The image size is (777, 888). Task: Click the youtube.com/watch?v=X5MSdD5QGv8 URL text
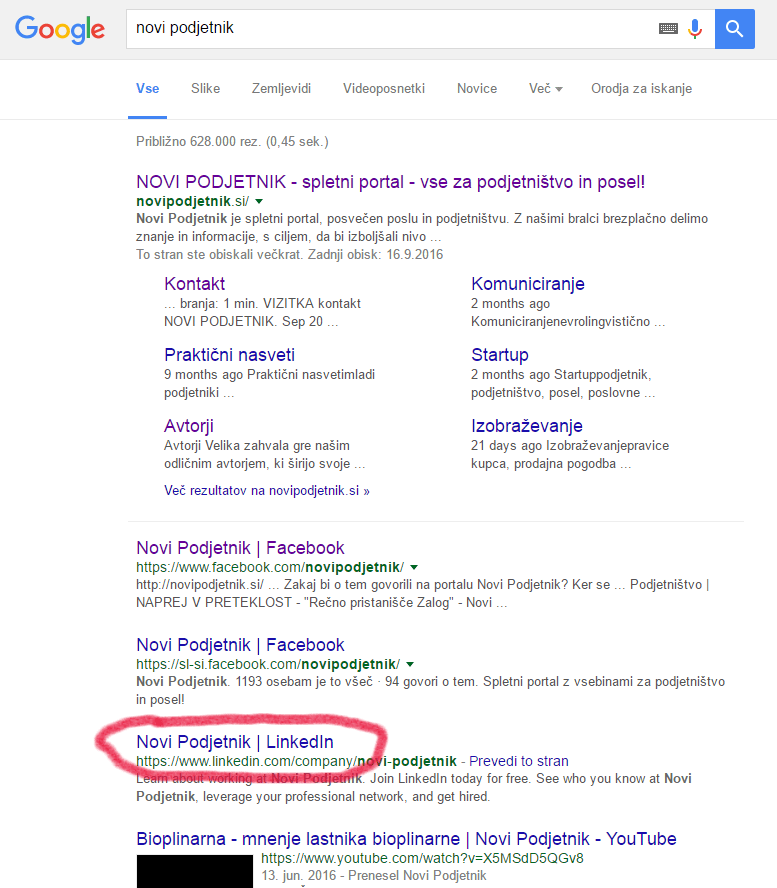(422, 858)
